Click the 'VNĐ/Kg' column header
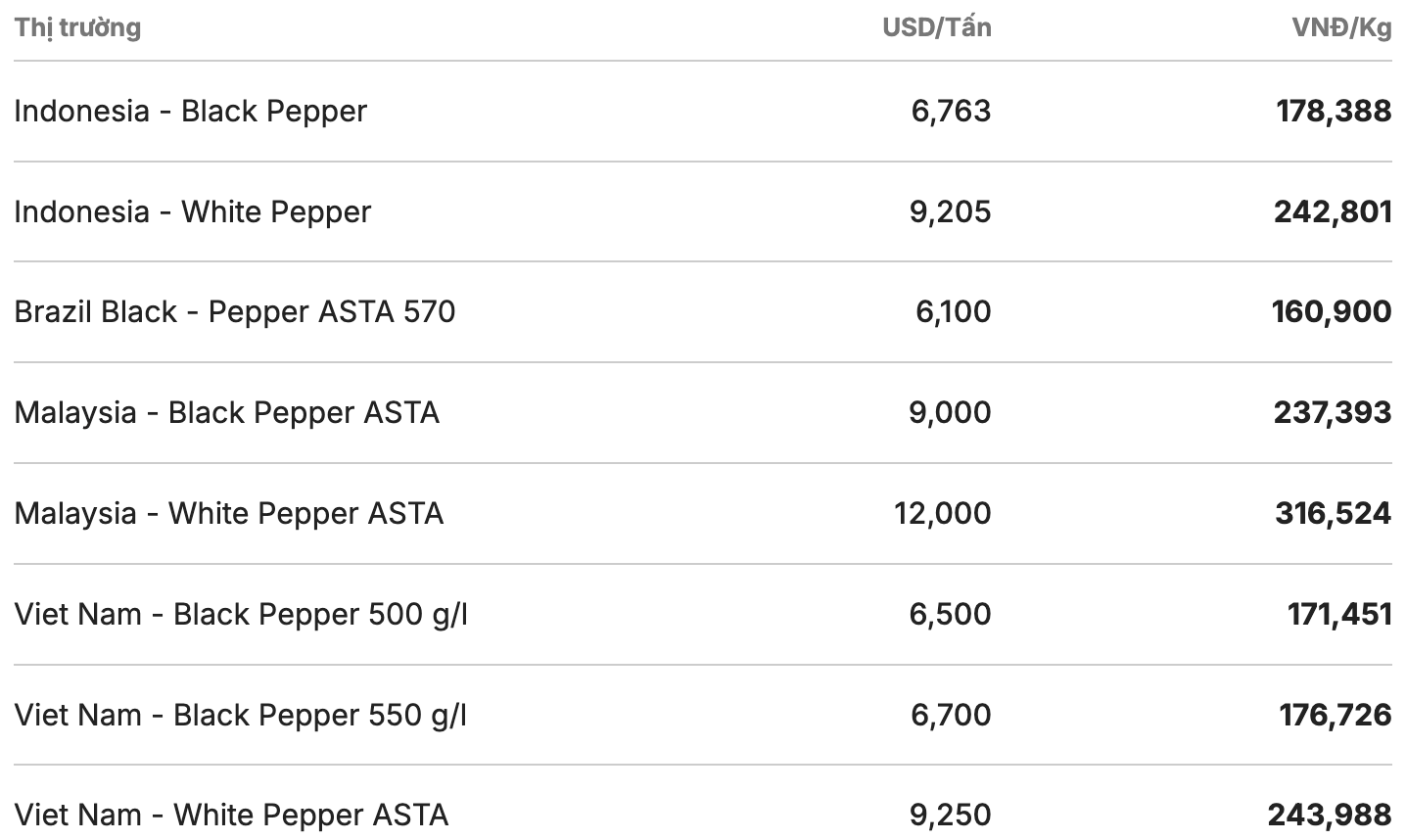 pyautogui.click(x=1341, y=27)
